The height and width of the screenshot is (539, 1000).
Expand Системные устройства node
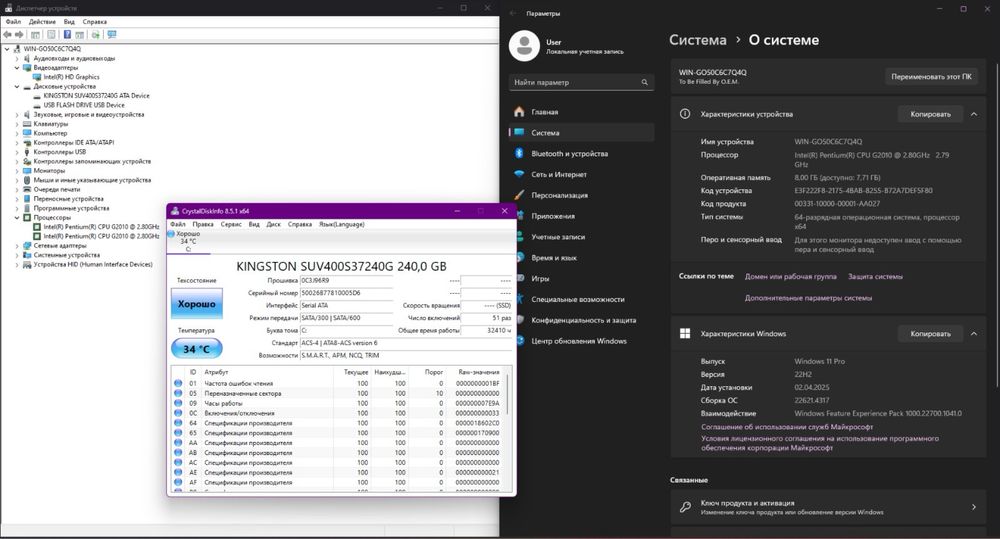tap(17, 255)
